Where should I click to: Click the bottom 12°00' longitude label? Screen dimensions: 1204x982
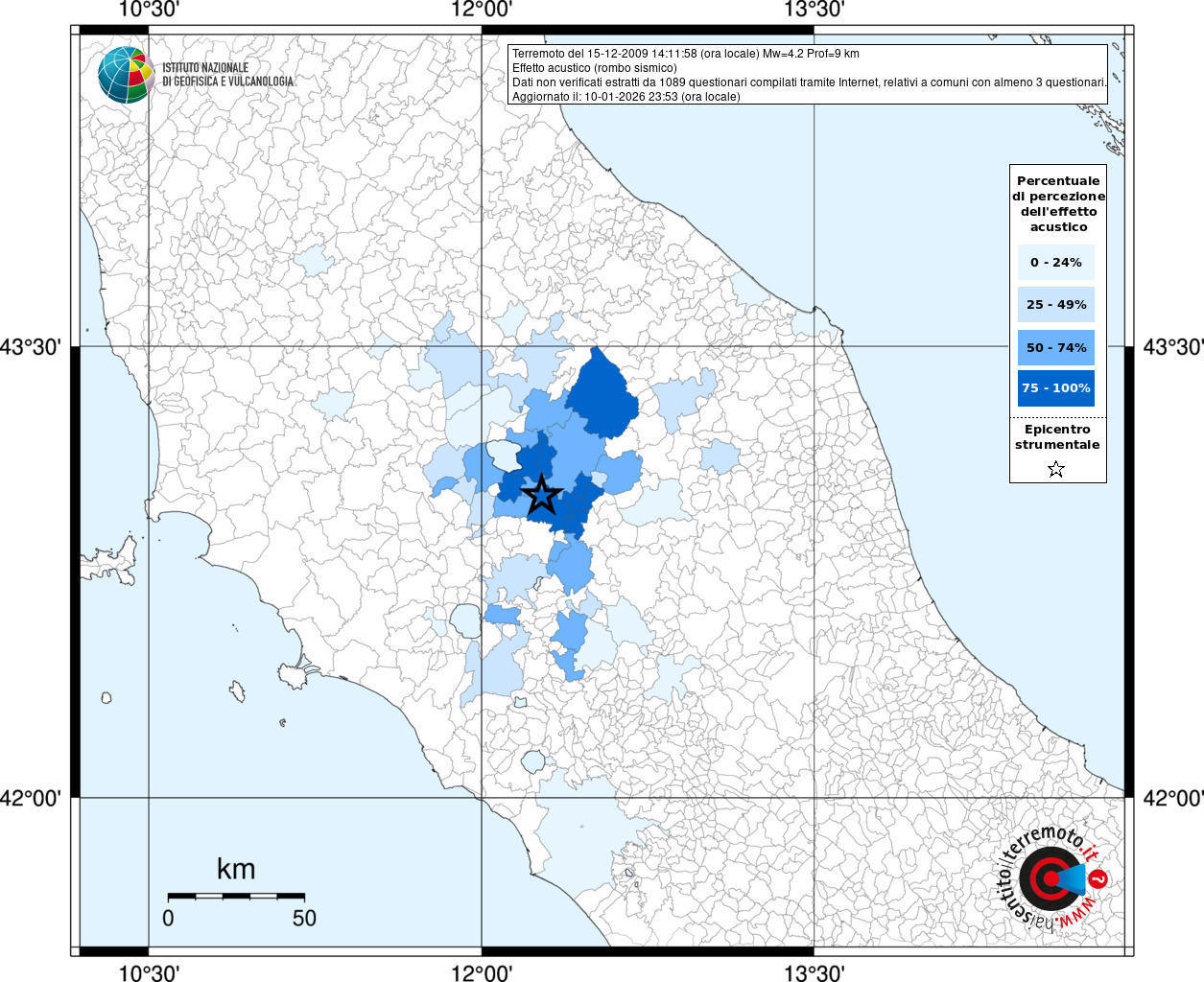pos(482,972)
